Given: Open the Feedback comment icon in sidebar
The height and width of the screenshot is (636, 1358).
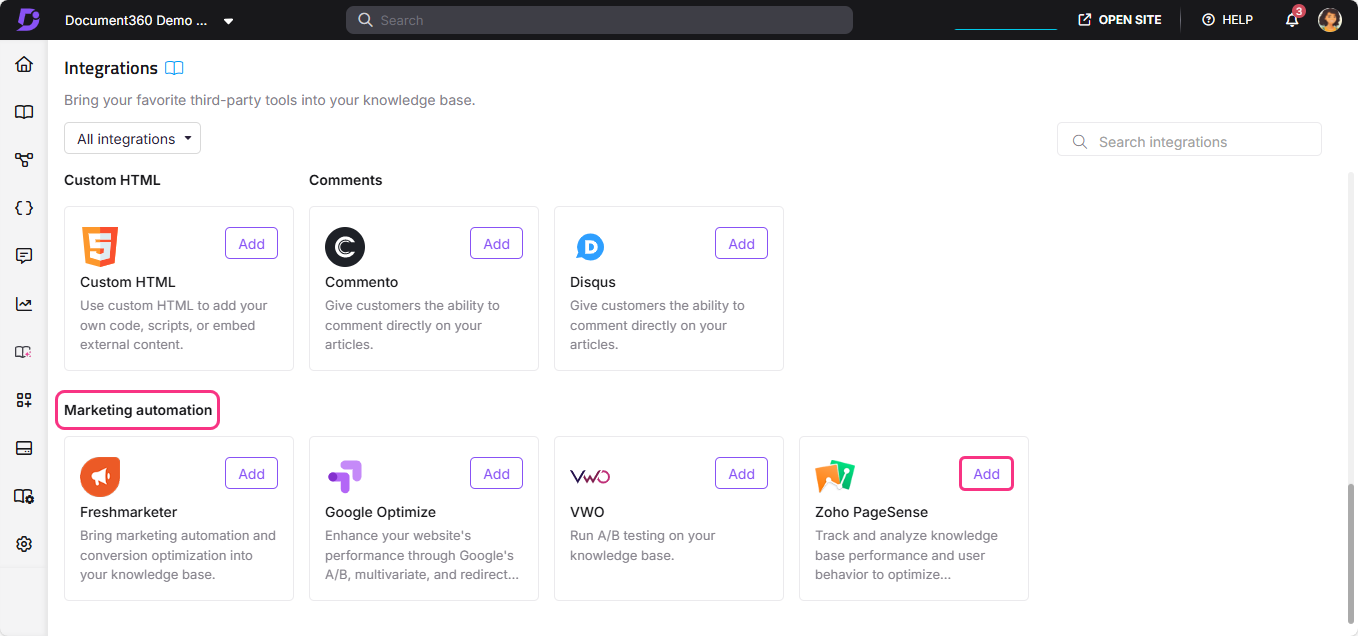Looking at the screenshot, I should [23, 255].
